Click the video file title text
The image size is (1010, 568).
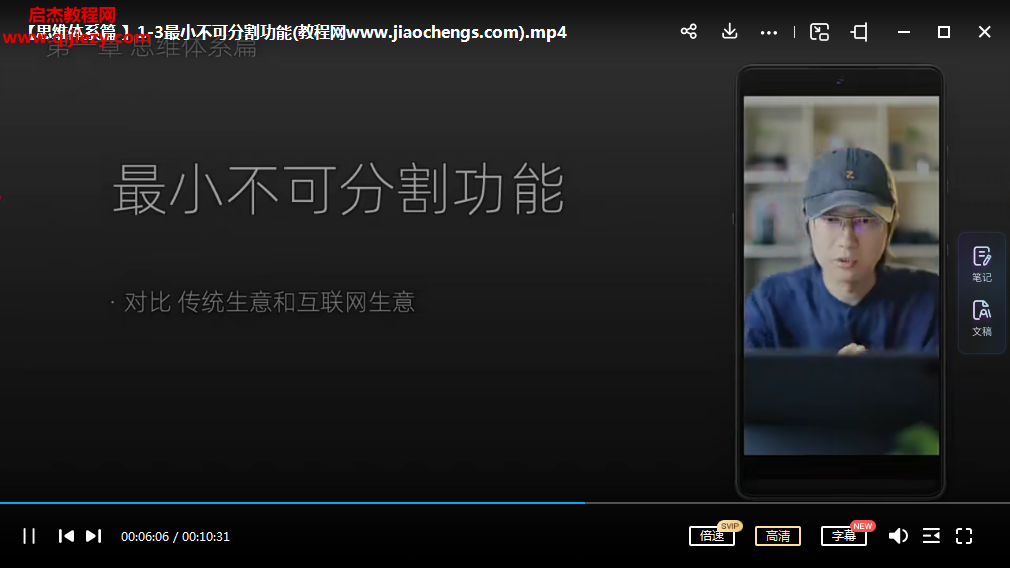[x=296, y=32]
